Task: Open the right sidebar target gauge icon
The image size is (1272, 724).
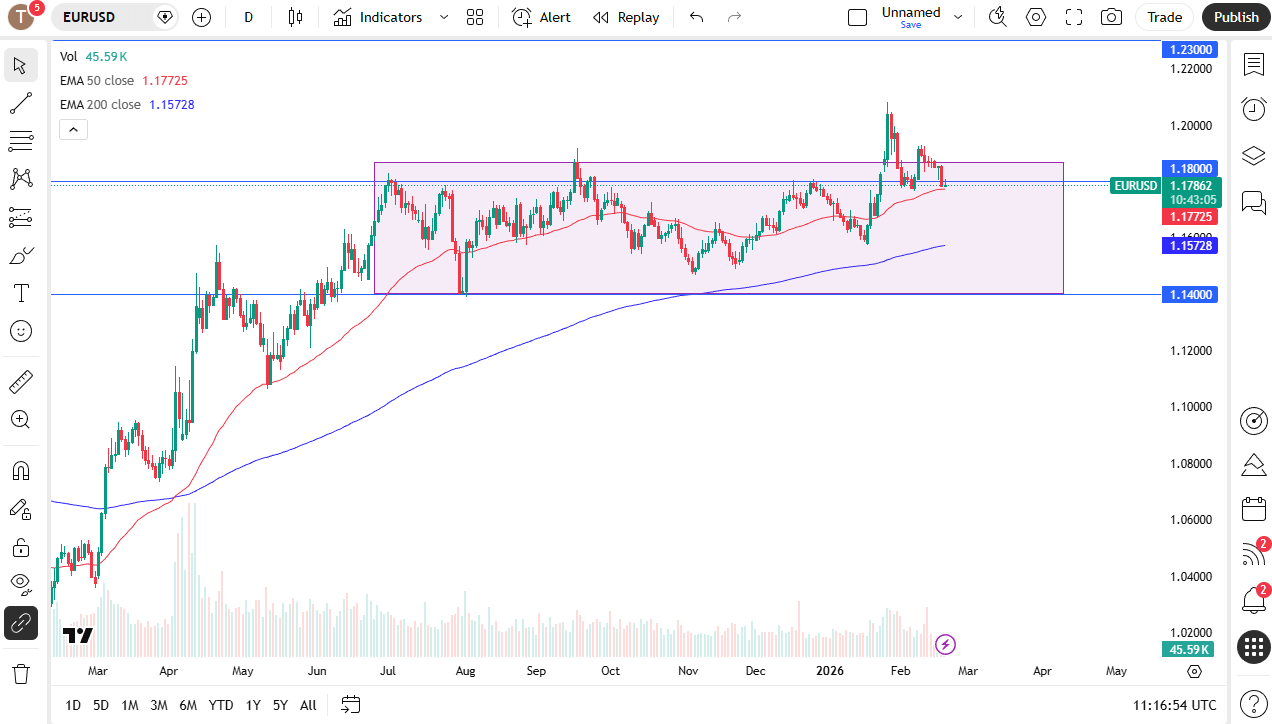Action: coord(1254,421)
